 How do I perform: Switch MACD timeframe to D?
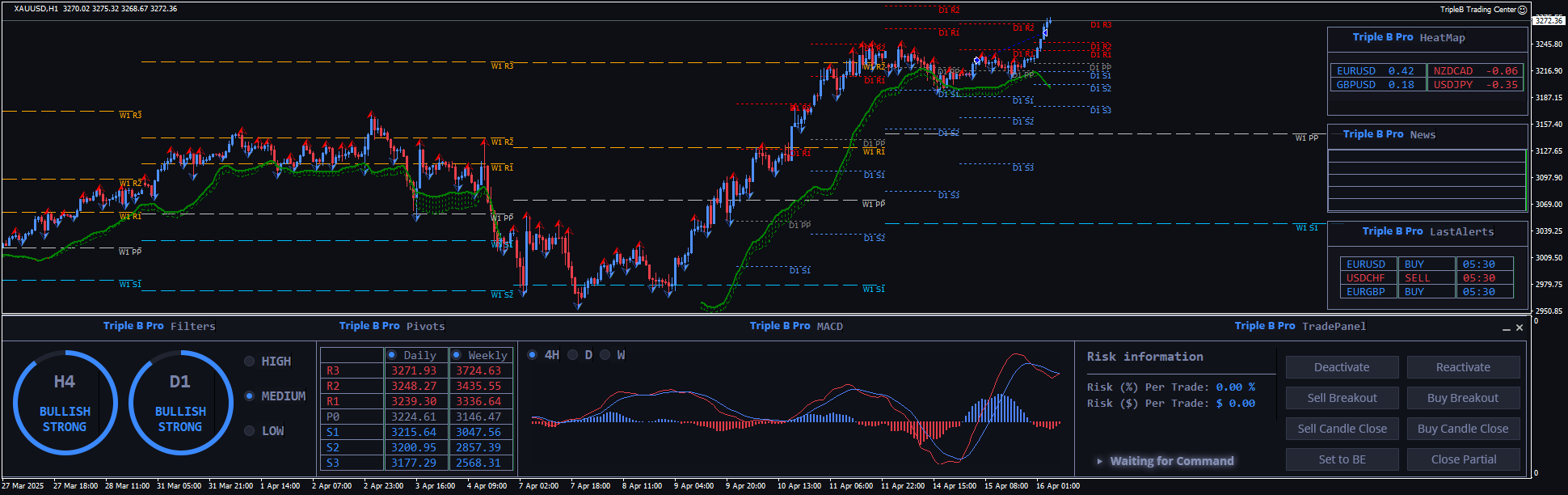[573, 355]
